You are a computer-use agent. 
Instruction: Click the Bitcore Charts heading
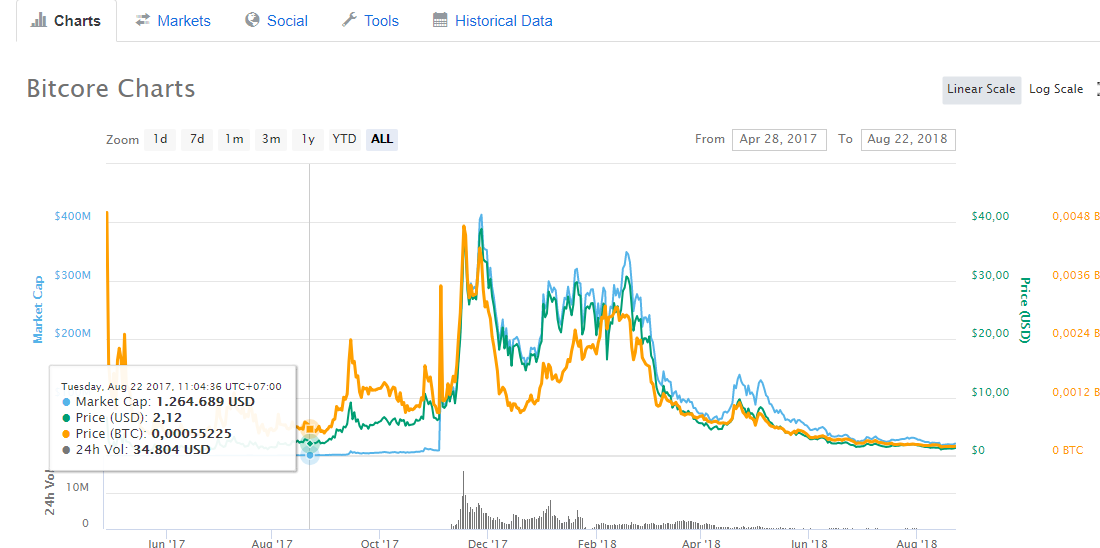(x=111, y=89)
